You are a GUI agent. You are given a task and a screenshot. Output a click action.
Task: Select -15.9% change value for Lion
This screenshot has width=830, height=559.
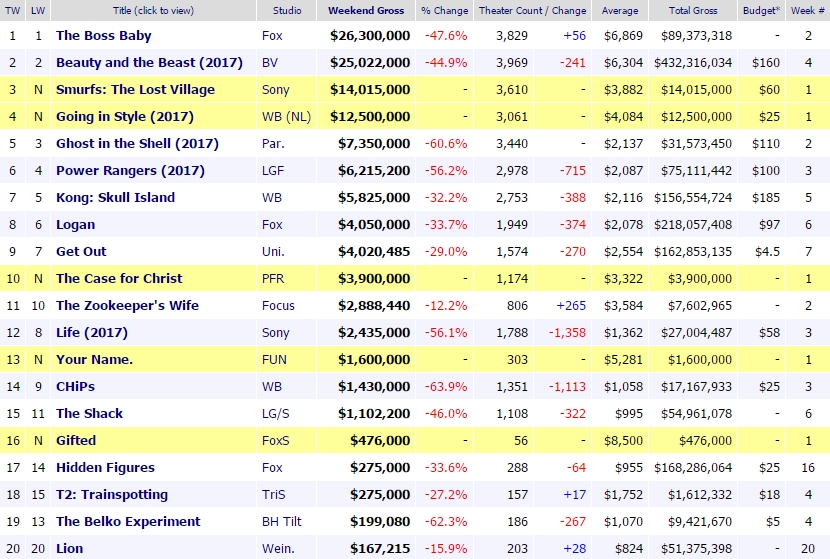[446, 548]
